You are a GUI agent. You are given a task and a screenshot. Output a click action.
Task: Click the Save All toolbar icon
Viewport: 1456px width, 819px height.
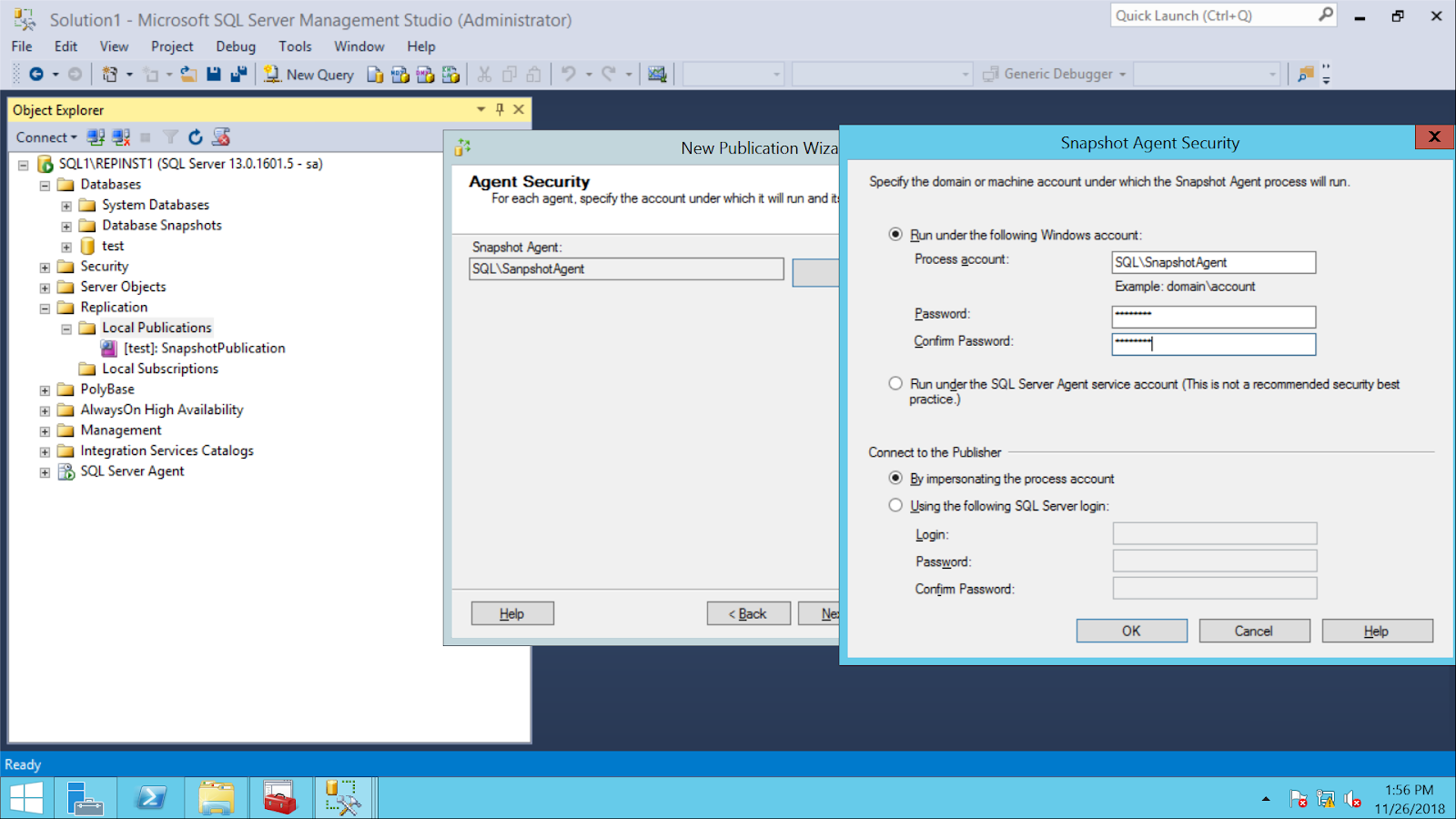tap(238, 74)
